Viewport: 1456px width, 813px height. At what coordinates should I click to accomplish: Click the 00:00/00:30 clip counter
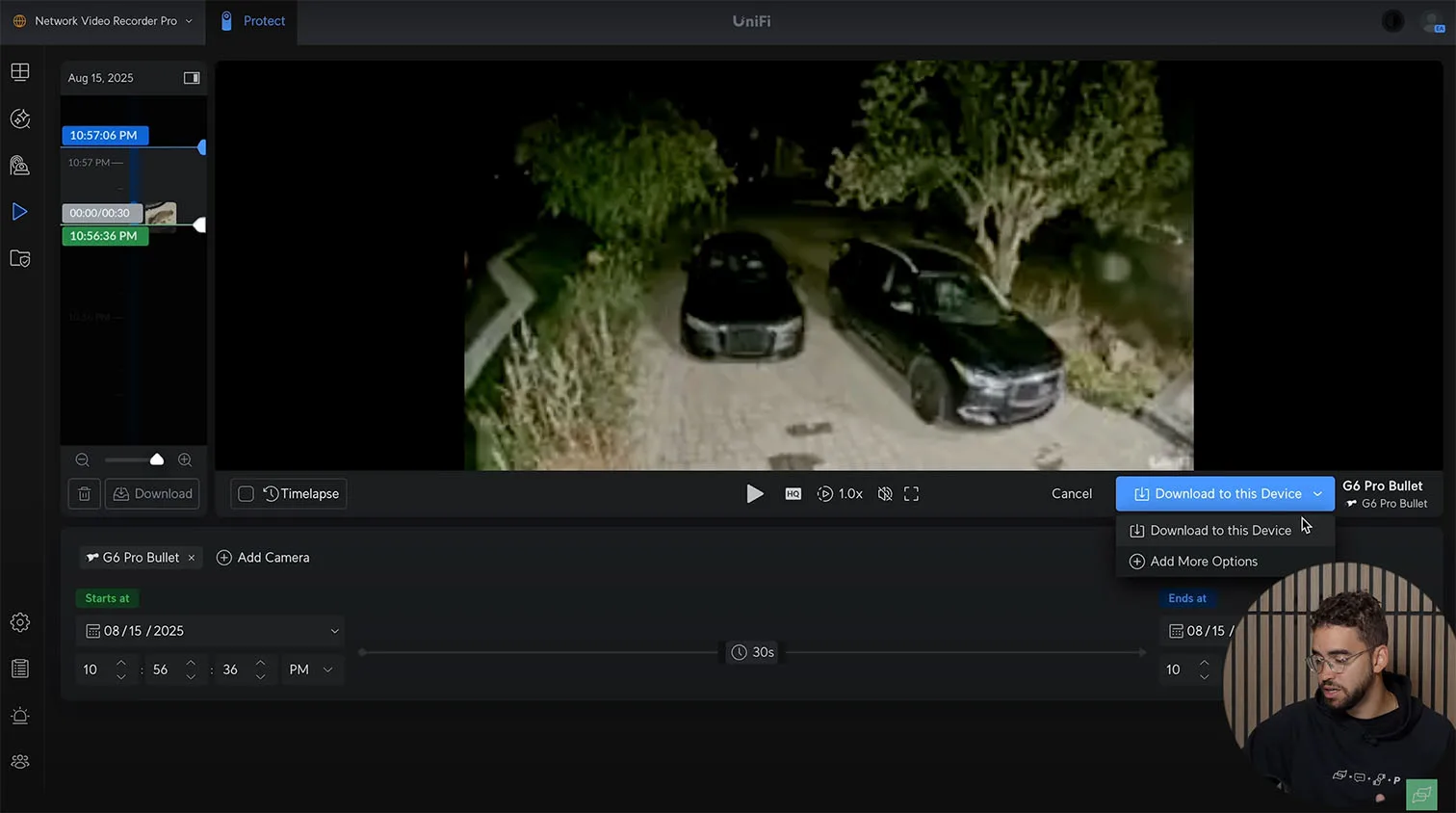[x=101, y=213]
